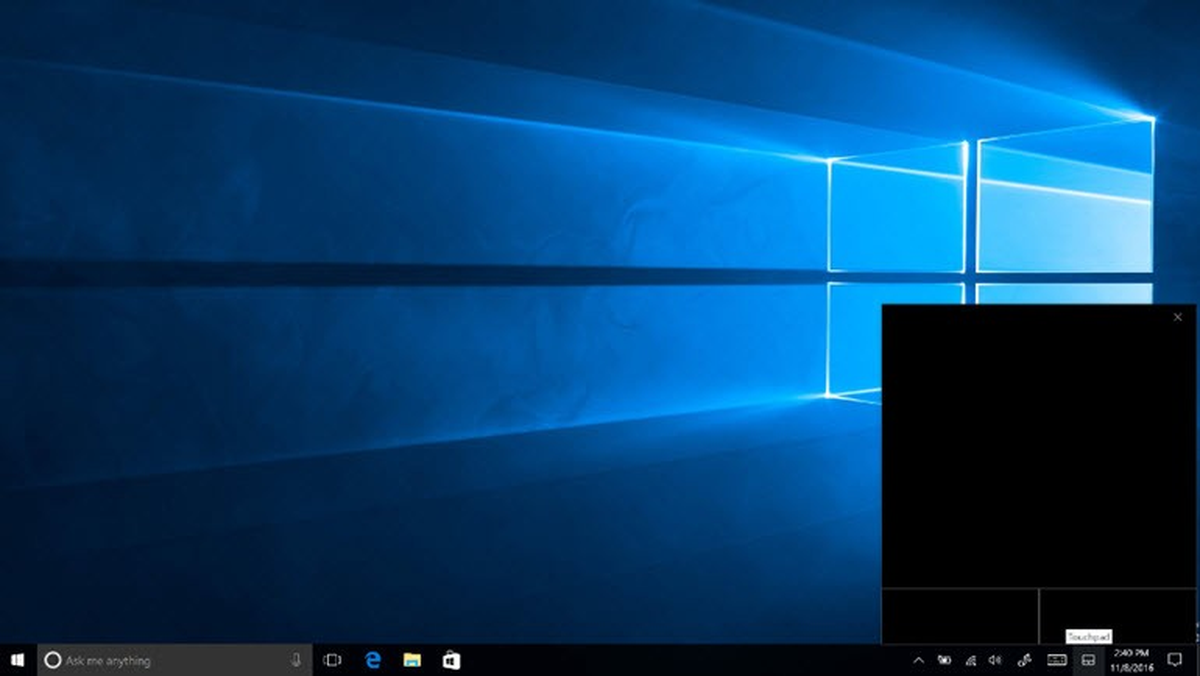Viewport: 1200px width, 676px height.
Task: Open the clock and calendar flyout
Action: 1130,660
